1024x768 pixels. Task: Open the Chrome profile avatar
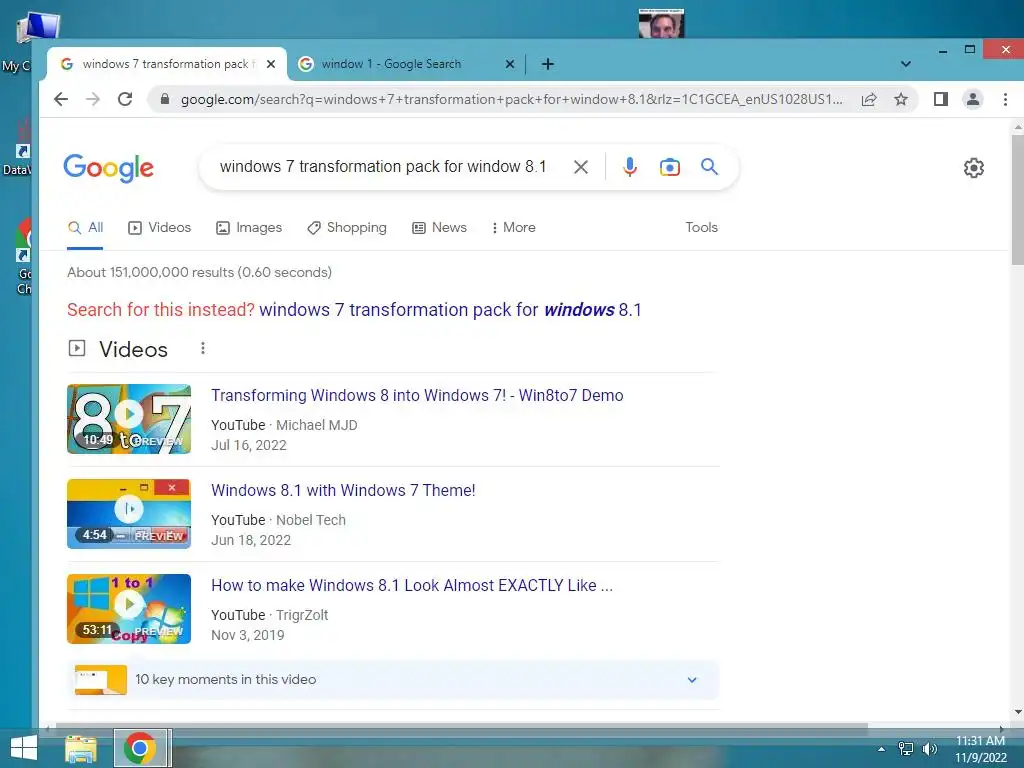pos(972,99)
